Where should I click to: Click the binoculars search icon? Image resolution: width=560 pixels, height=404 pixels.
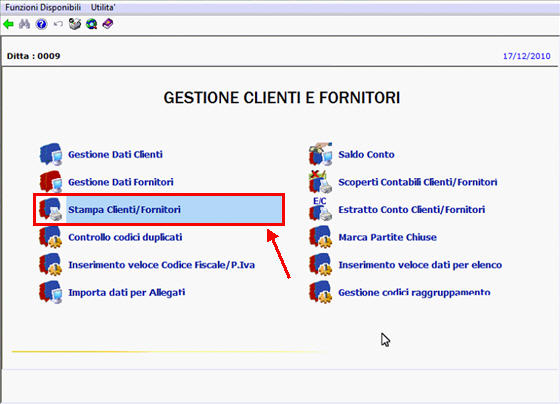pyautogui.click(x=24, y=24)
